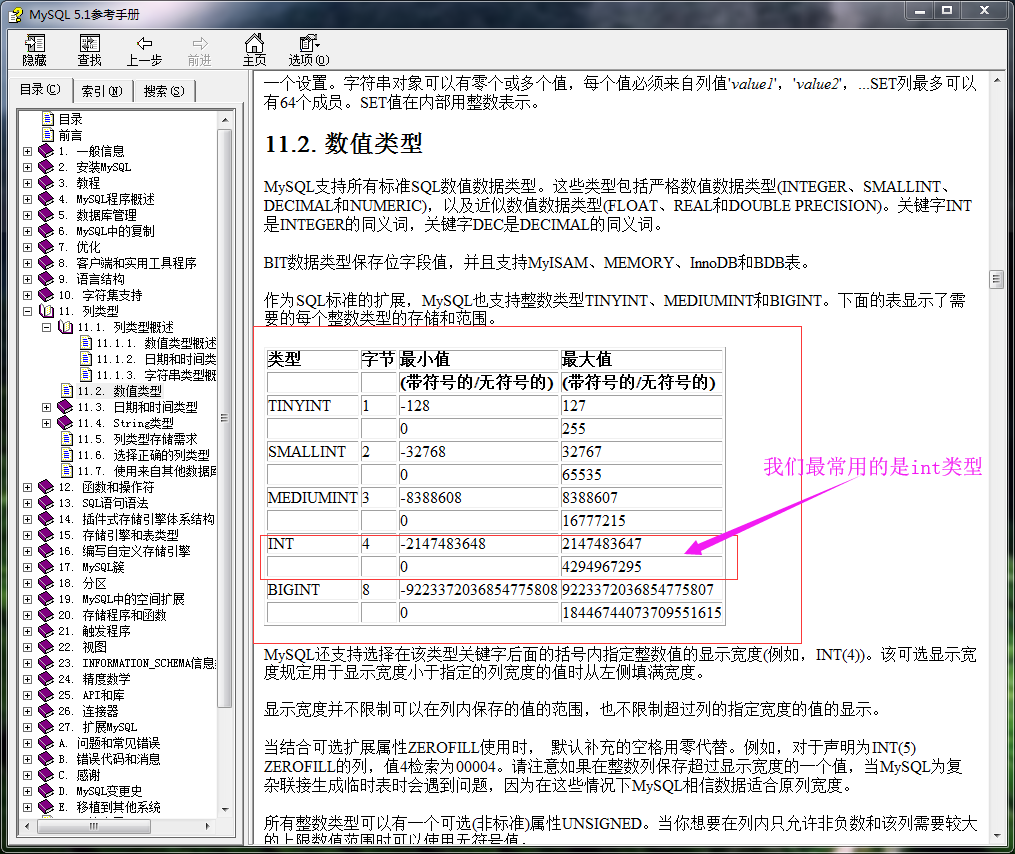Image resolution: width=1015 pixels, height=854 pixels.
Task: Click open-book icon for 11.1. 列类型概述
Action: click(65, 327)
